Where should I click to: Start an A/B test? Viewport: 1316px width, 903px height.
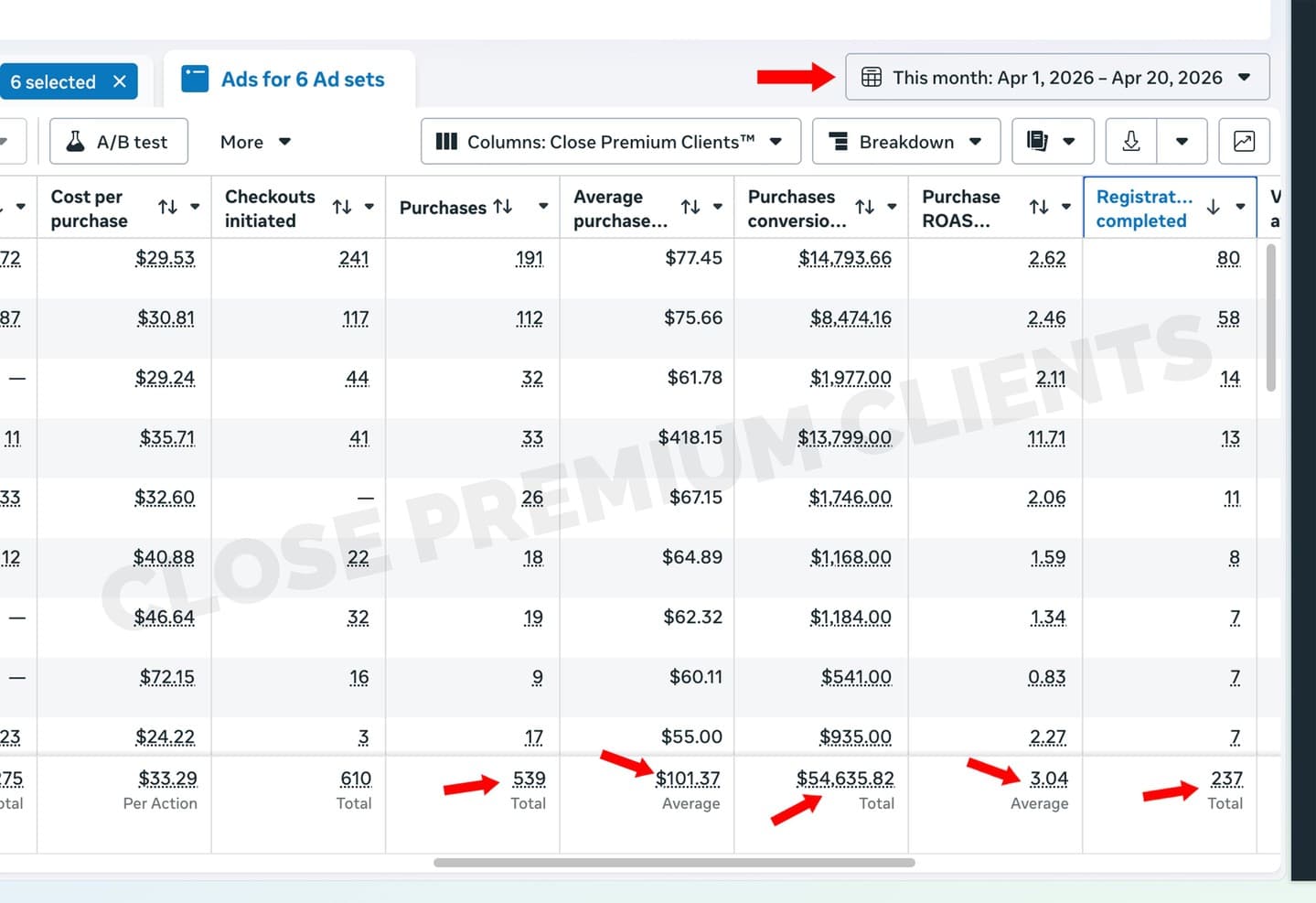pyautogui.click(x=119, y=142)
